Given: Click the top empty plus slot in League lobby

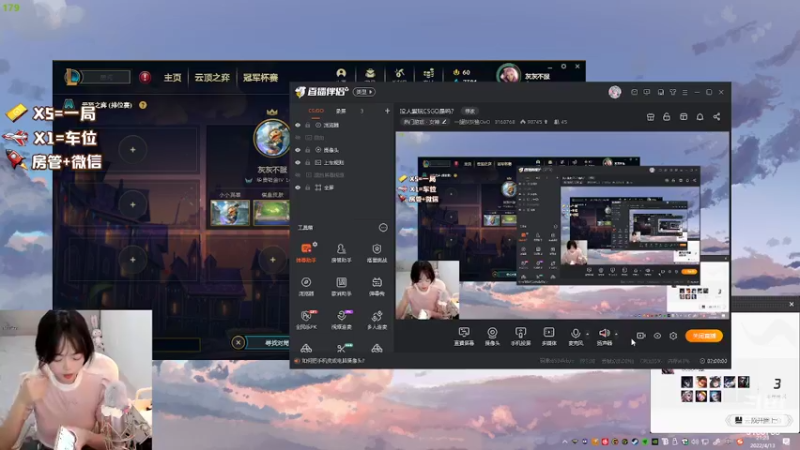Looking at the screenshot, I should pyautogui.click(x=133, y=149).
